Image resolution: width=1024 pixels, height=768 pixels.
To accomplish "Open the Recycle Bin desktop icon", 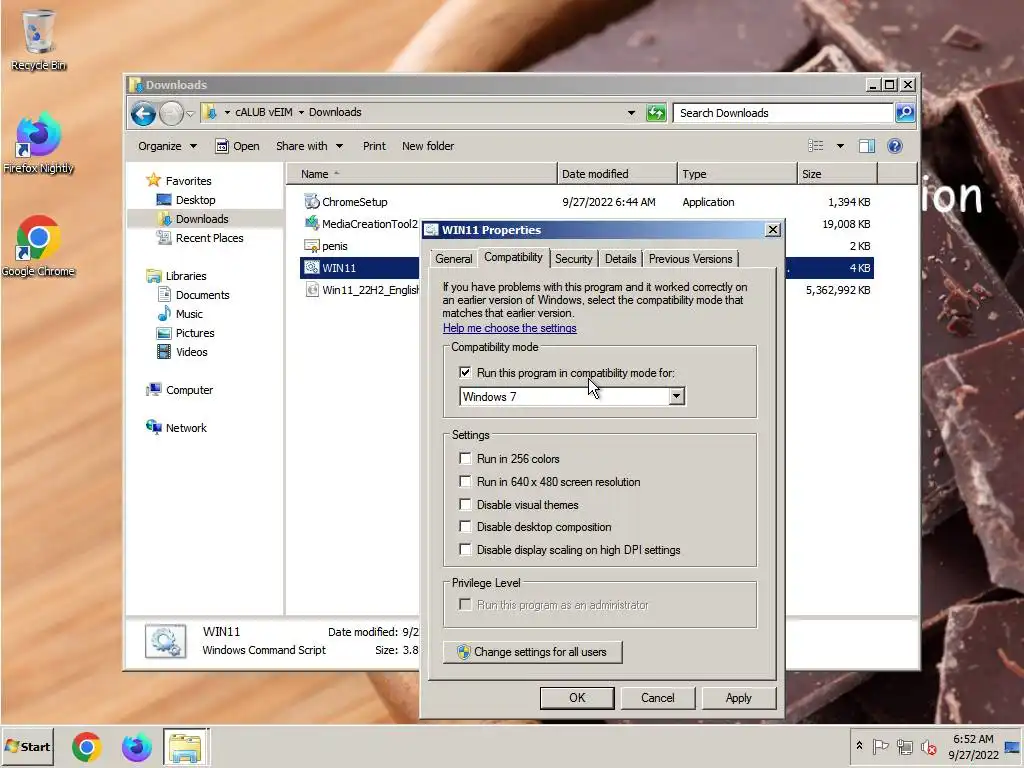I will pyautogui.click(x=39, y=39).
